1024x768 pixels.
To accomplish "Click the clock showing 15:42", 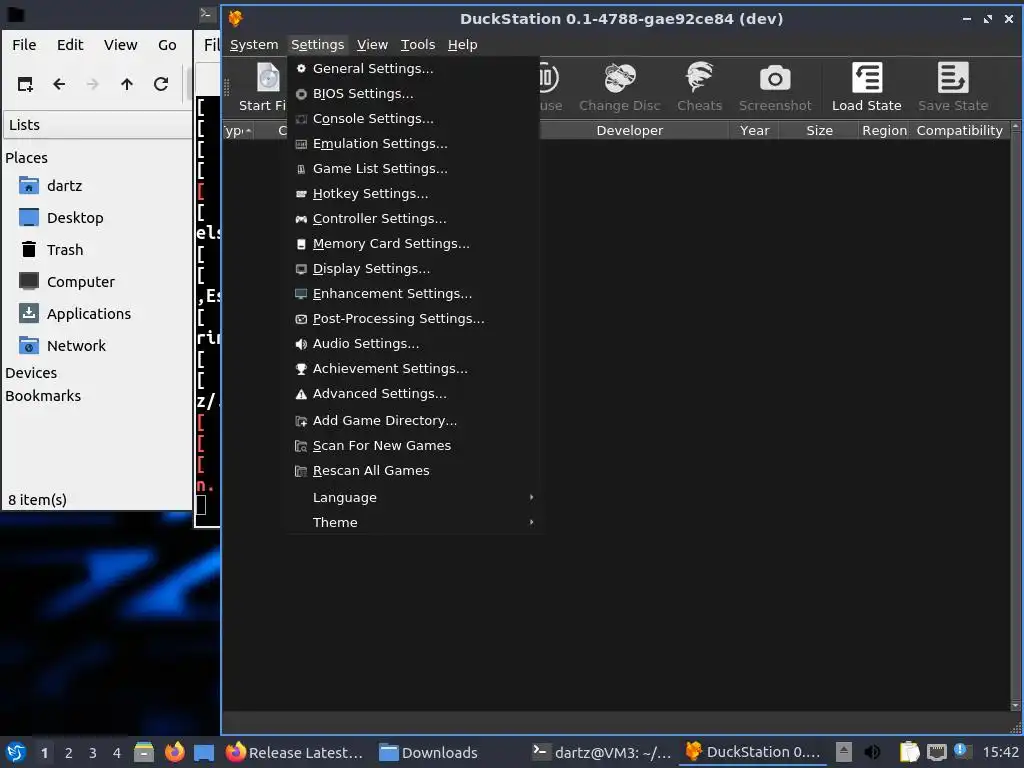I will click(1000, 752).
